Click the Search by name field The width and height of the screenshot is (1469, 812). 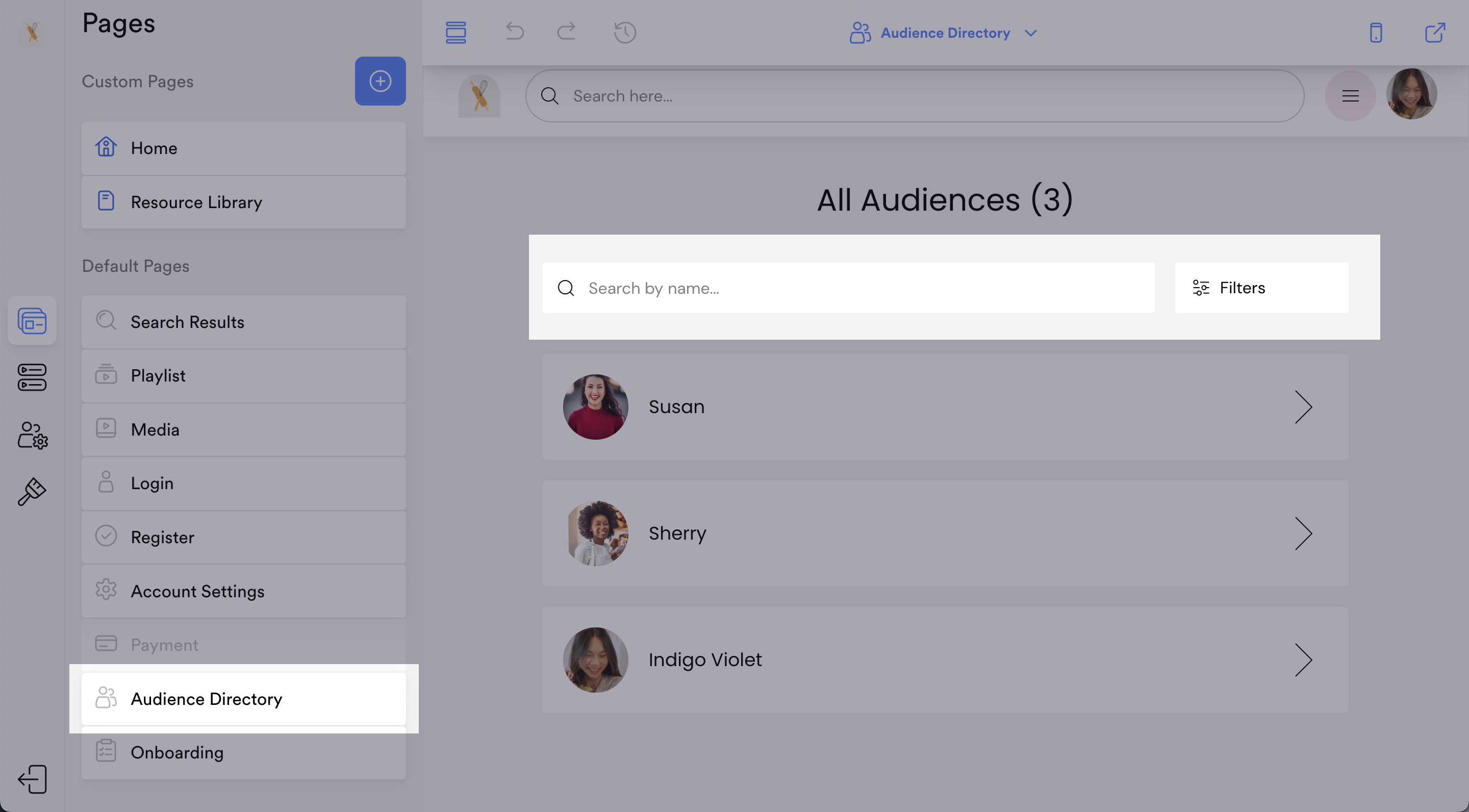click(849, 288)
